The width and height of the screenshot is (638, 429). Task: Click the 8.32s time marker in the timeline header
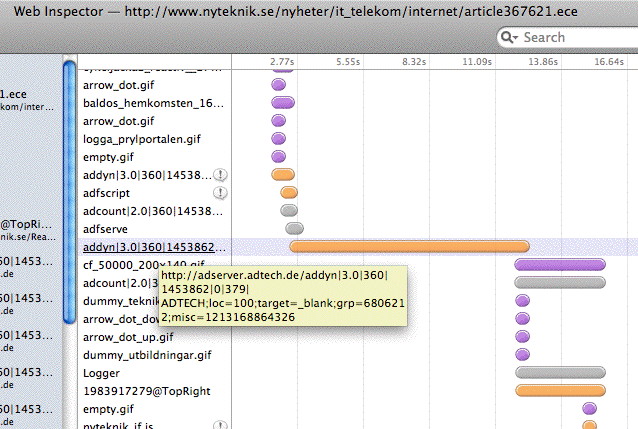[x=413, y=61]
